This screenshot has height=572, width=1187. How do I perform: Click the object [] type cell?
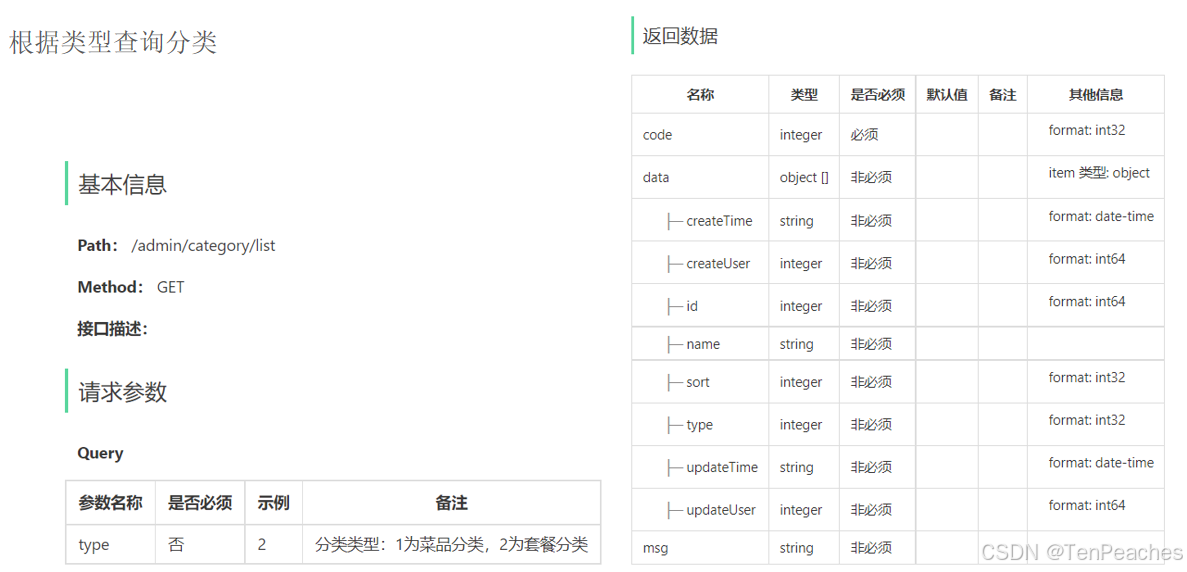pyautogui.click(x=804, y=178)
